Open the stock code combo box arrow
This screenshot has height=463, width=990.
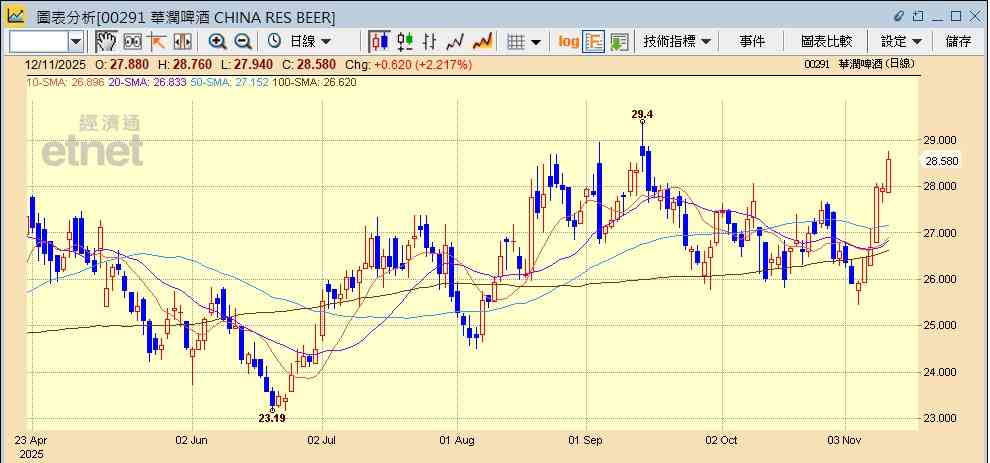76,41
